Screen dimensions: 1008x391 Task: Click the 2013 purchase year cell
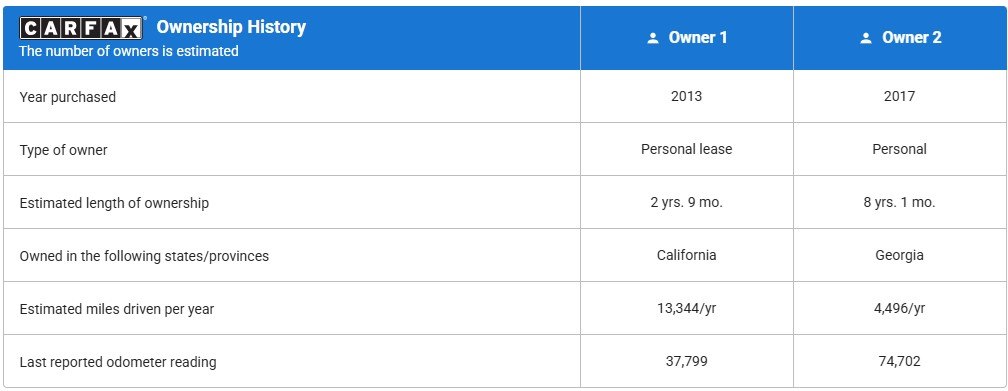point(687,96)
